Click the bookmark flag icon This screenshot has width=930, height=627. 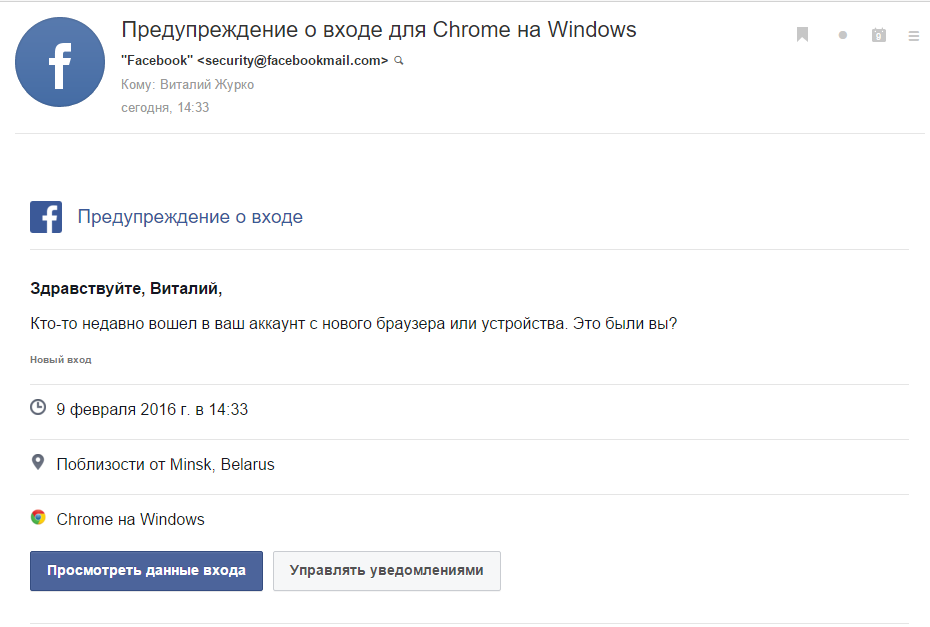(802, 35)
